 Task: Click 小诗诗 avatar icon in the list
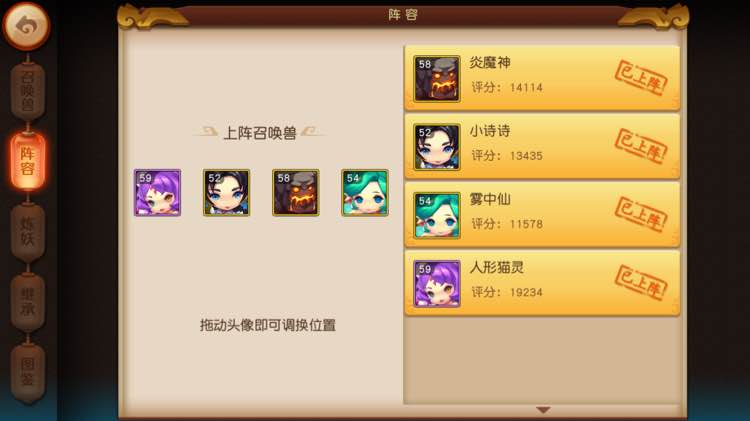click(437, 147)
